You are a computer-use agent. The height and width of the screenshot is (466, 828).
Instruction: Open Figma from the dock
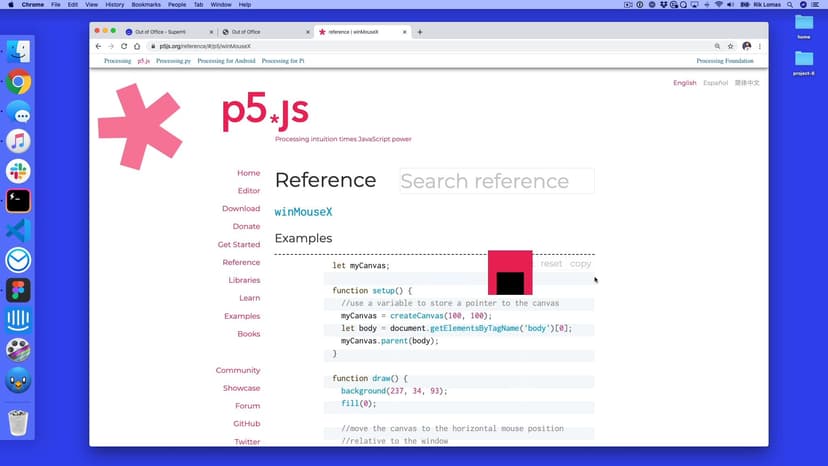18,290
